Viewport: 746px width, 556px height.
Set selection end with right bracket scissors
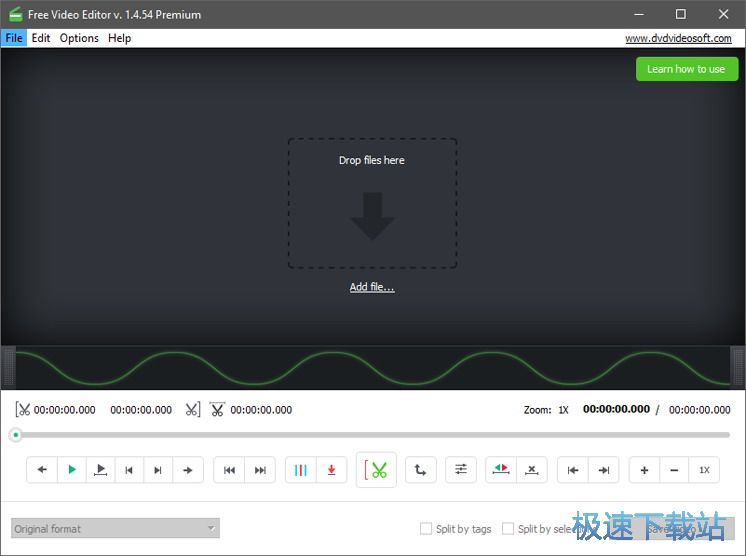click(193, 409)
